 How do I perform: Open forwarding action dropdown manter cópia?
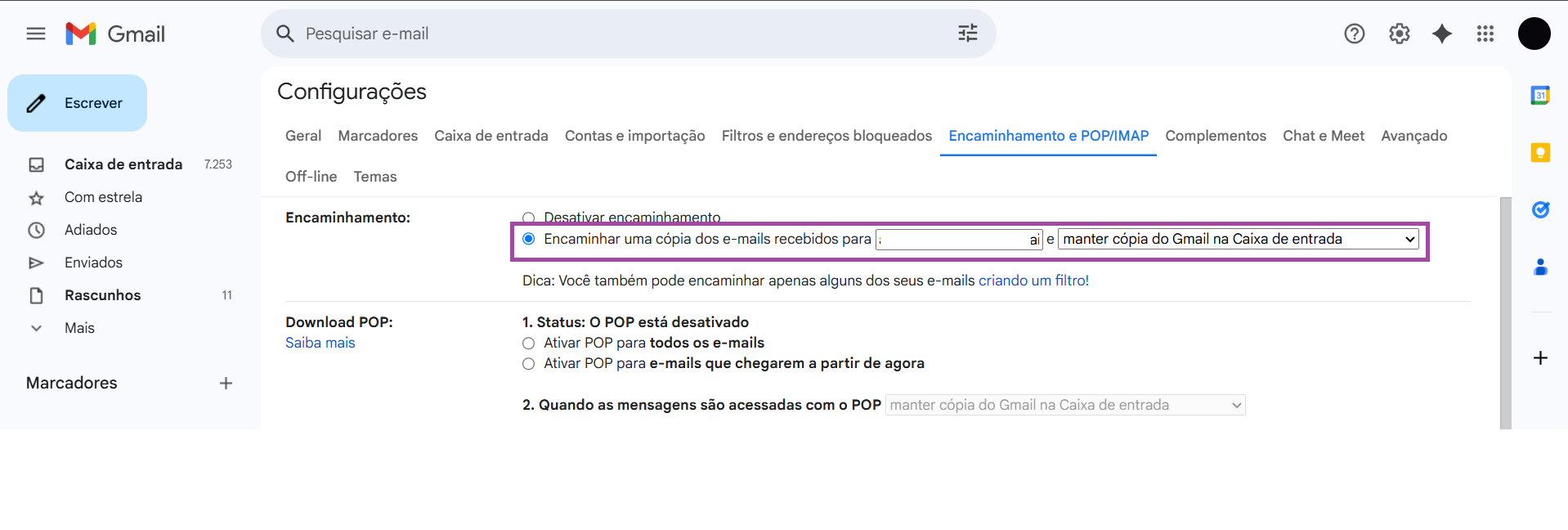(1238, 240)
